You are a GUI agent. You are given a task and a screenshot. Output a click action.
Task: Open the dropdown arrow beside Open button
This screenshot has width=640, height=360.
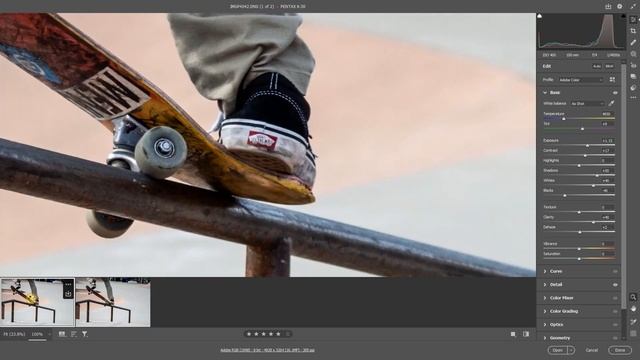[x=571, y=350]
